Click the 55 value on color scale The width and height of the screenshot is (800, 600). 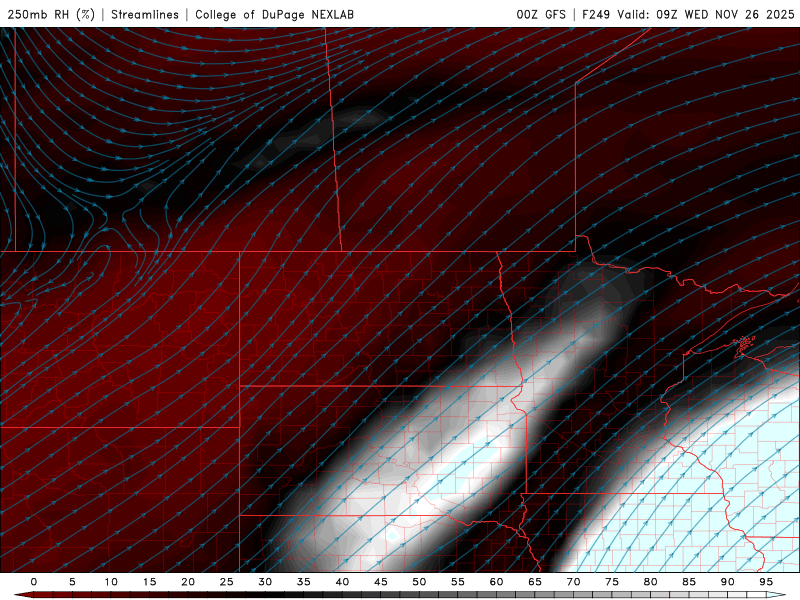tap(458, 582)
